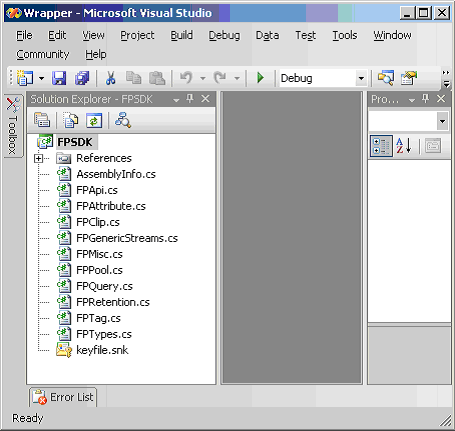
Task: Click the Properties Window toolbar icon
Action: pos(409,78)
